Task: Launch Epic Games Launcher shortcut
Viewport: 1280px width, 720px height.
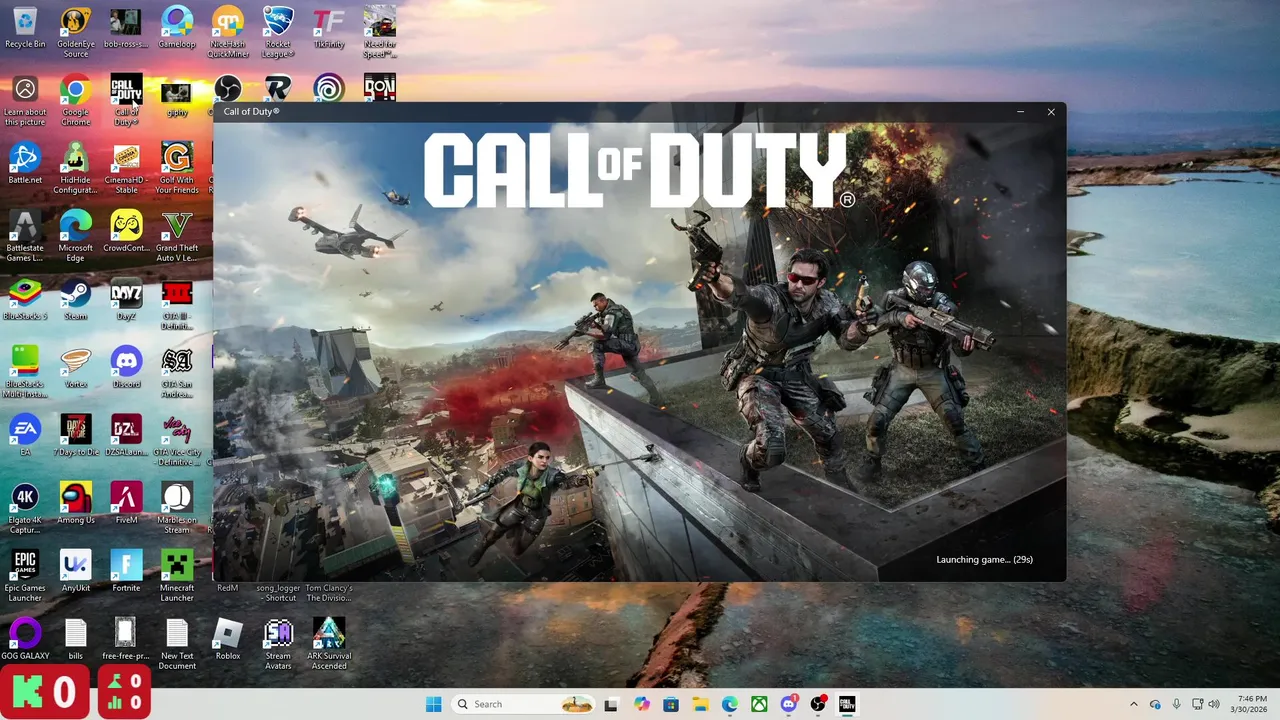Action: [25, 576]
